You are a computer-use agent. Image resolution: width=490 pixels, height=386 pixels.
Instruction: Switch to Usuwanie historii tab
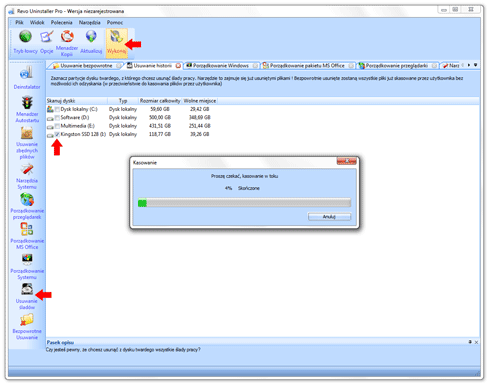point(153,66)
